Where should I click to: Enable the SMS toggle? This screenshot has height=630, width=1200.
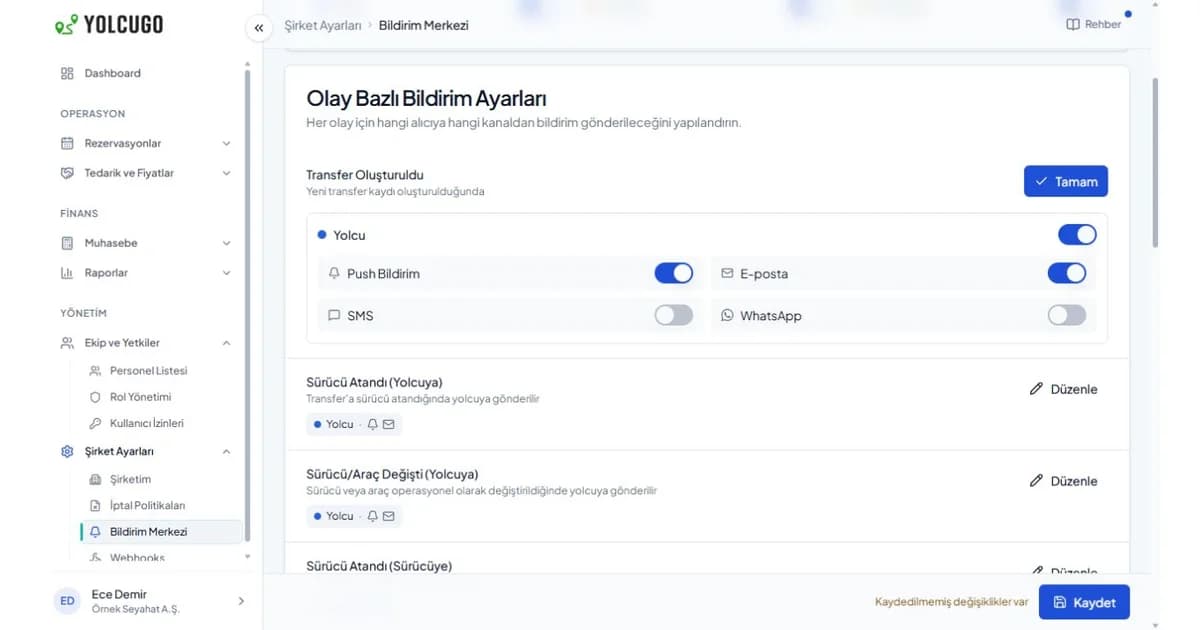673,315
